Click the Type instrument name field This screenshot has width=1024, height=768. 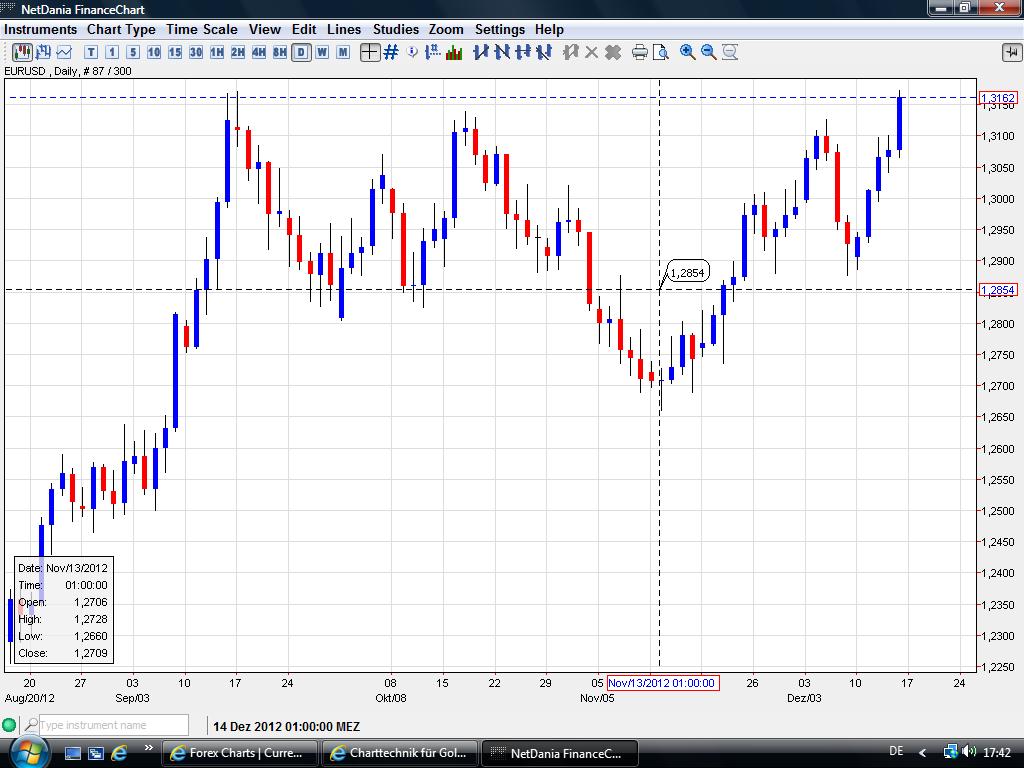point(114,725)
